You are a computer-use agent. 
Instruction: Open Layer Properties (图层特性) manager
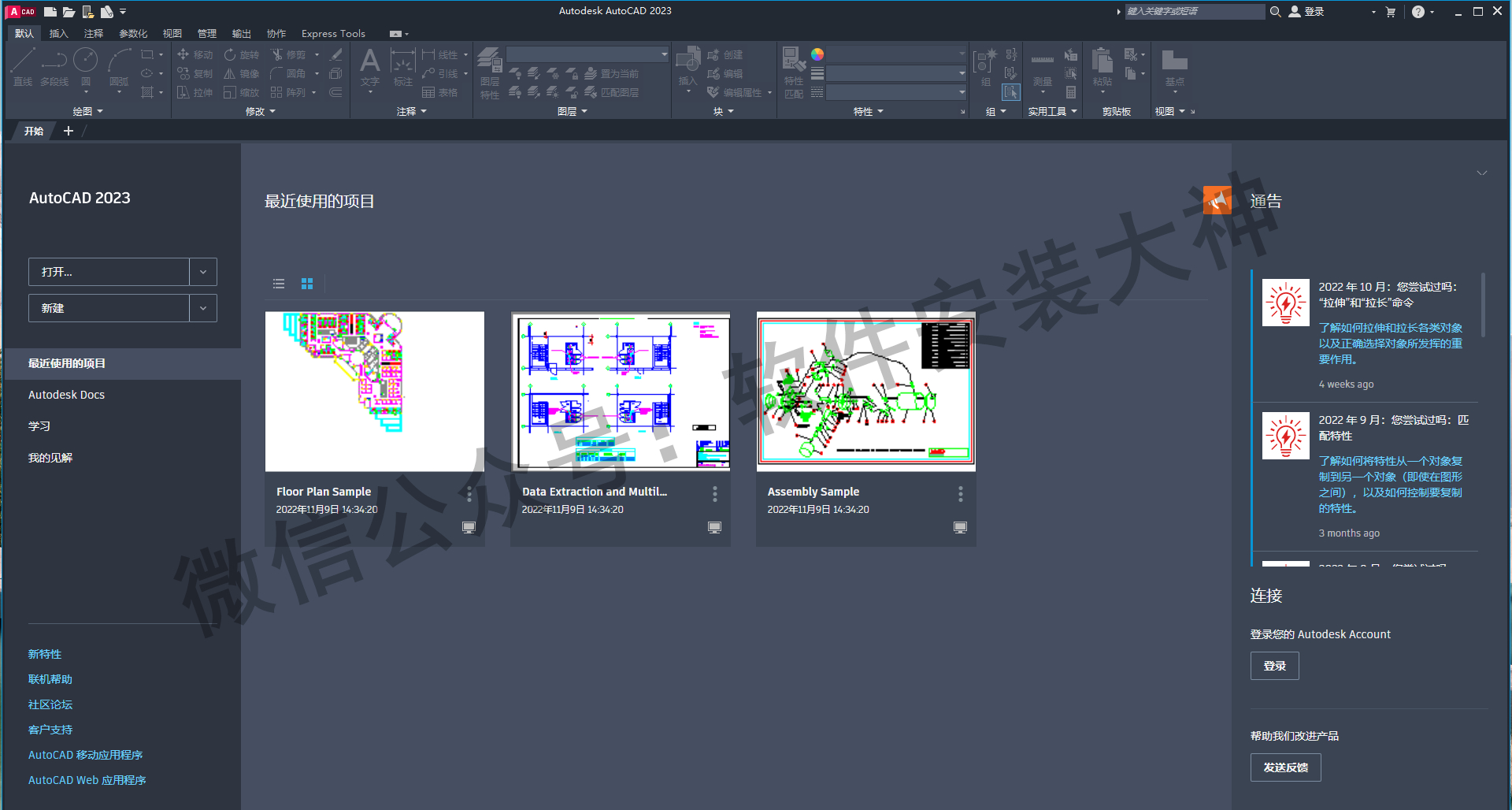490,72
